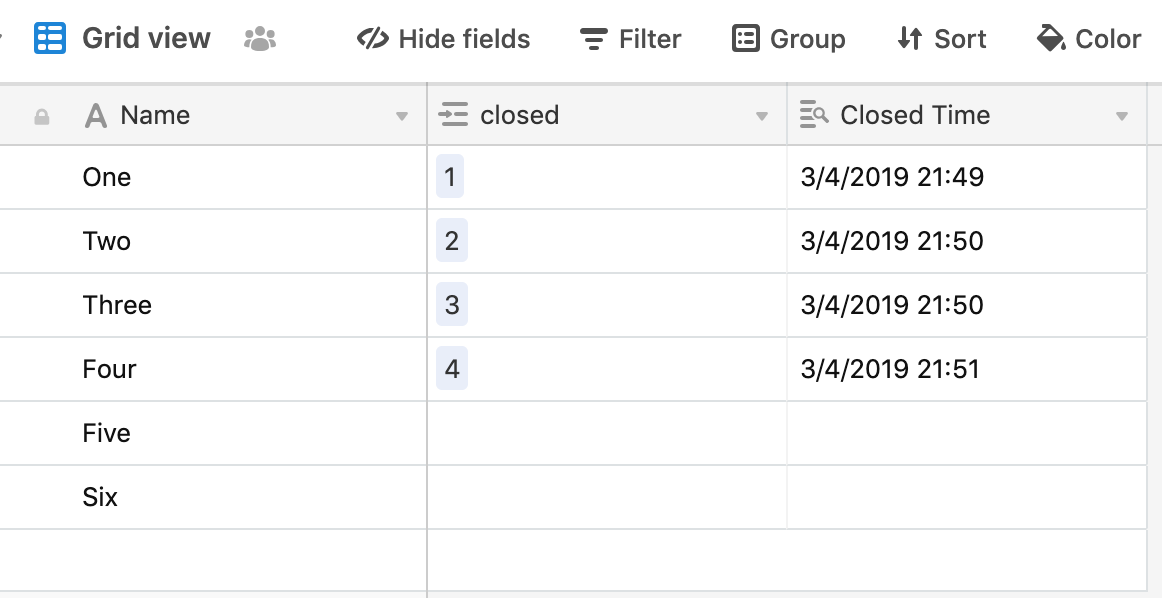Screen dimensions: 1162x598
Task: Click the linked record icon on closed
Action: (453, 115)
